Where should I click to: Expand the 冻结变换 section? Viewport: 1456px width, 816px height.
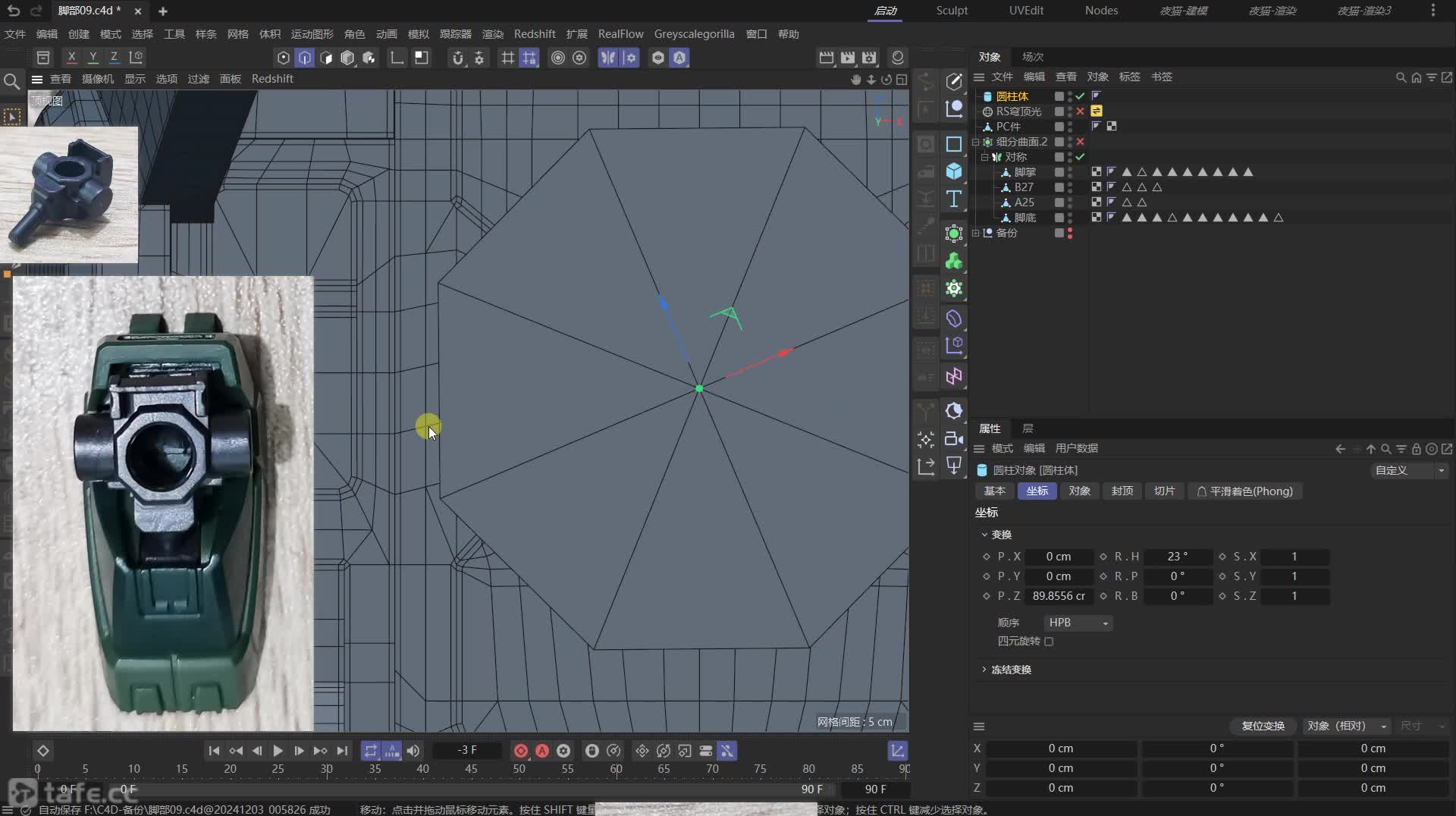click(x=984, y=670)
